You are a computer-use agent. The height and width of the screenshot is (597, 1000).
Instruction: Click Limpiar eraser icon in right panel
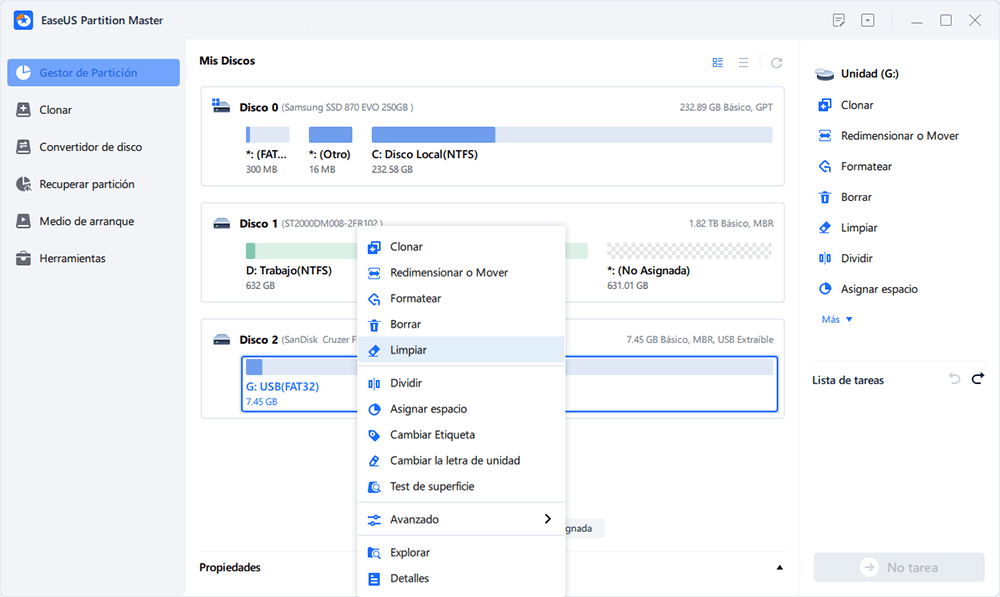click(825, 228)
